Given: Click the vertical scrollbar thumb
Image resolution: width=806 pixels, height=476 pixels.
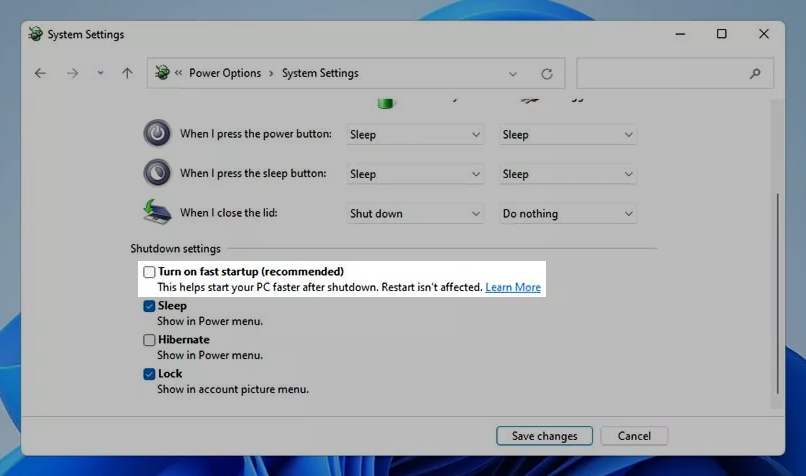Looking at the screenshot, I should (x=777, y=293).
